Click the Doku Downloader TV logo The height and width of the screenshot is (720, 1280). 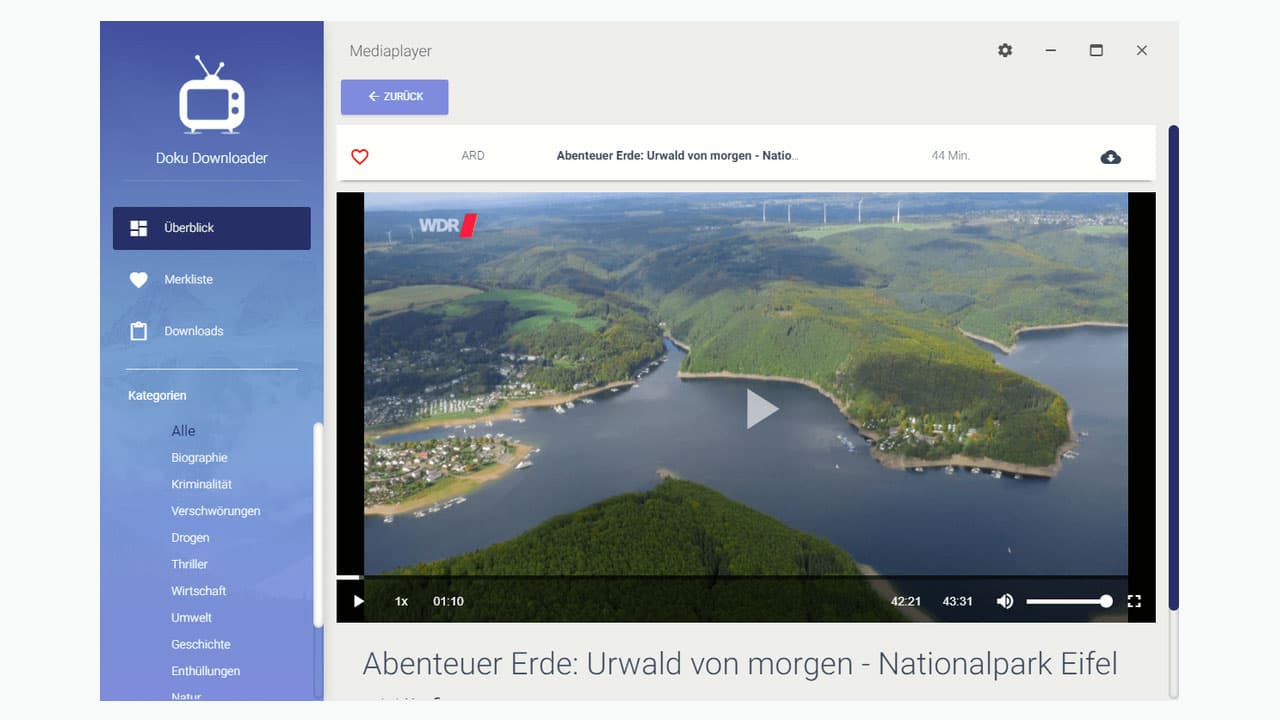pos(211,95)
